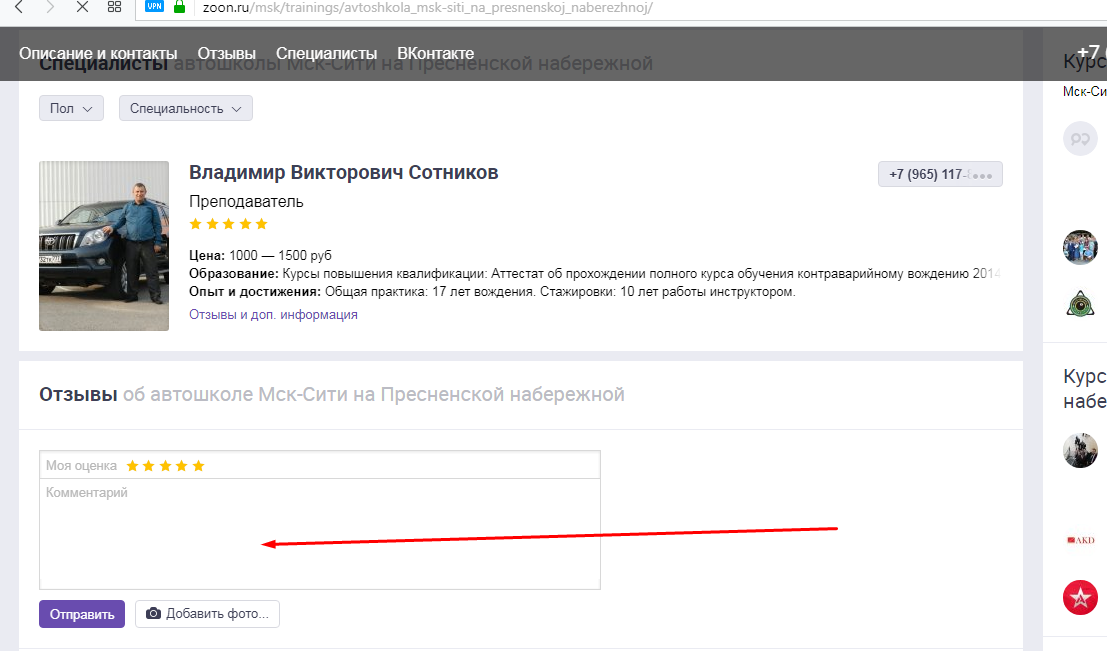Open the speed dial grid icon
The height and width of the screenshot is (651, 1107).
[x=114, y=7]
